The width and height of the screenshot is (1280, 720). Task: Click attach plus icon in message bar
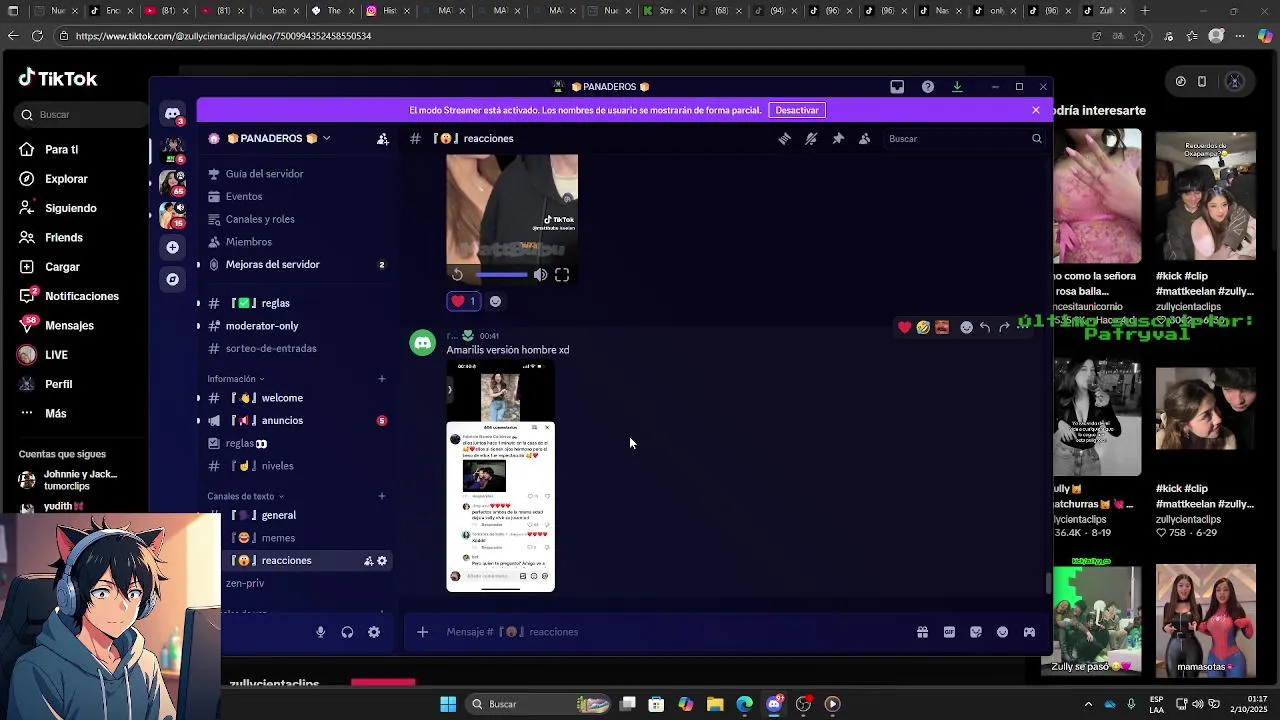(422, 632)
